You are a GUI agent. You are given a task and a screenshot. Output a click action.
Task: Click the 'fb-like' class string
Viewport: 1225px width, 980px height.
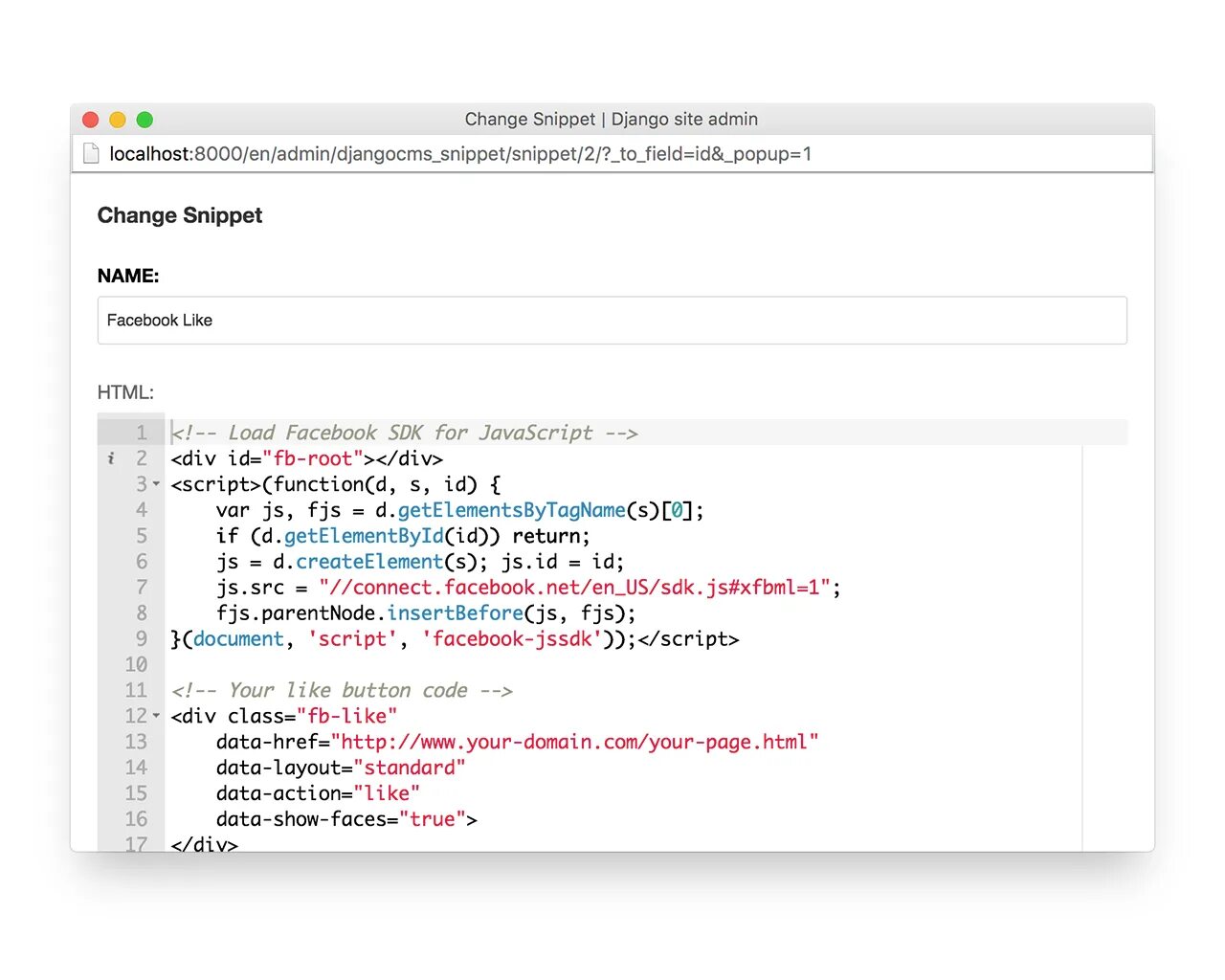coord(346,716)
